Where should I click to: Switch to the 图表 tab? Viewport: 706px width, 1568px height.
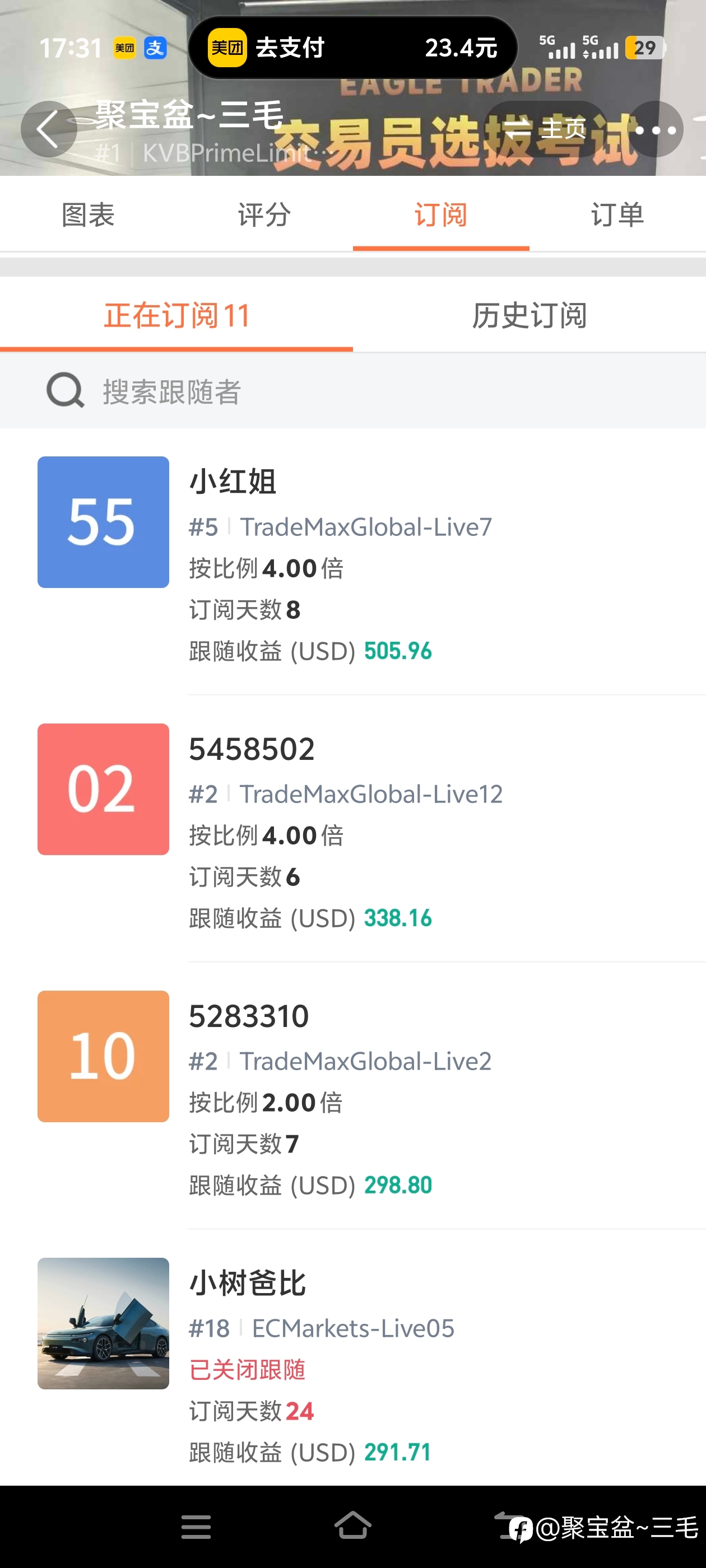(x=89, y=214)
